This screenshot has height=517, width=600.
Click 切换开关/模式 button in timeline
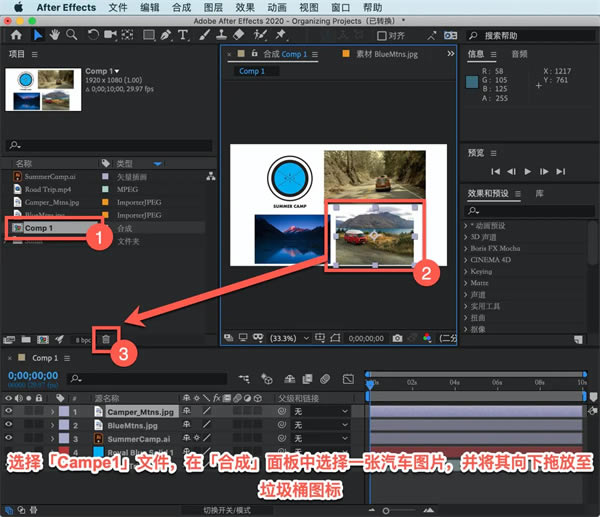coord(227,510)
